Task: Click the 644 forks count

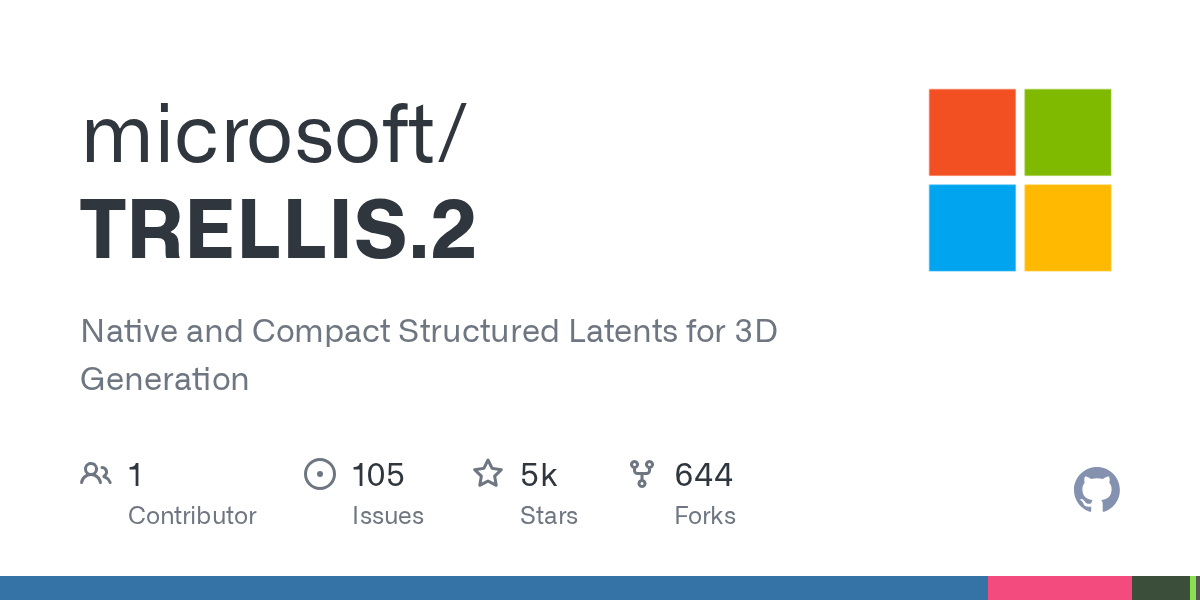Action: (x=704, y=474)
